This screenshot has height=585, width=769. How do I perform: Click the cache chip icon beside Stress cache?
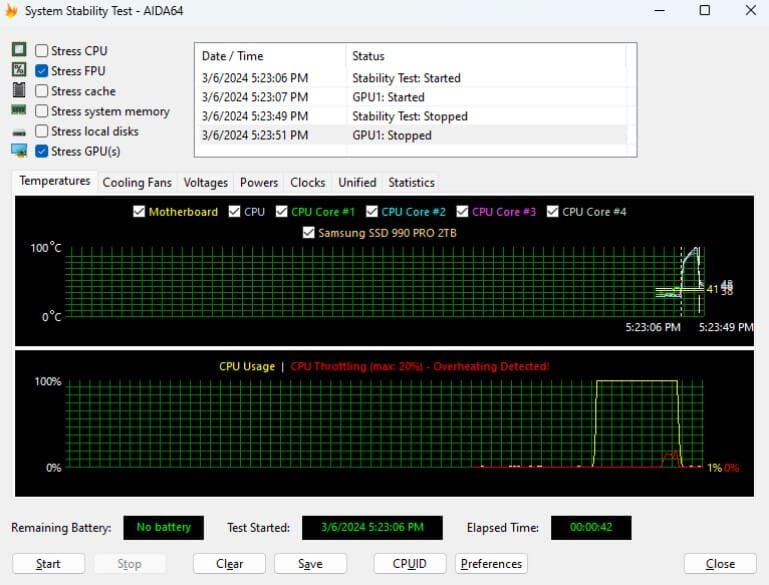pos(18,90)
